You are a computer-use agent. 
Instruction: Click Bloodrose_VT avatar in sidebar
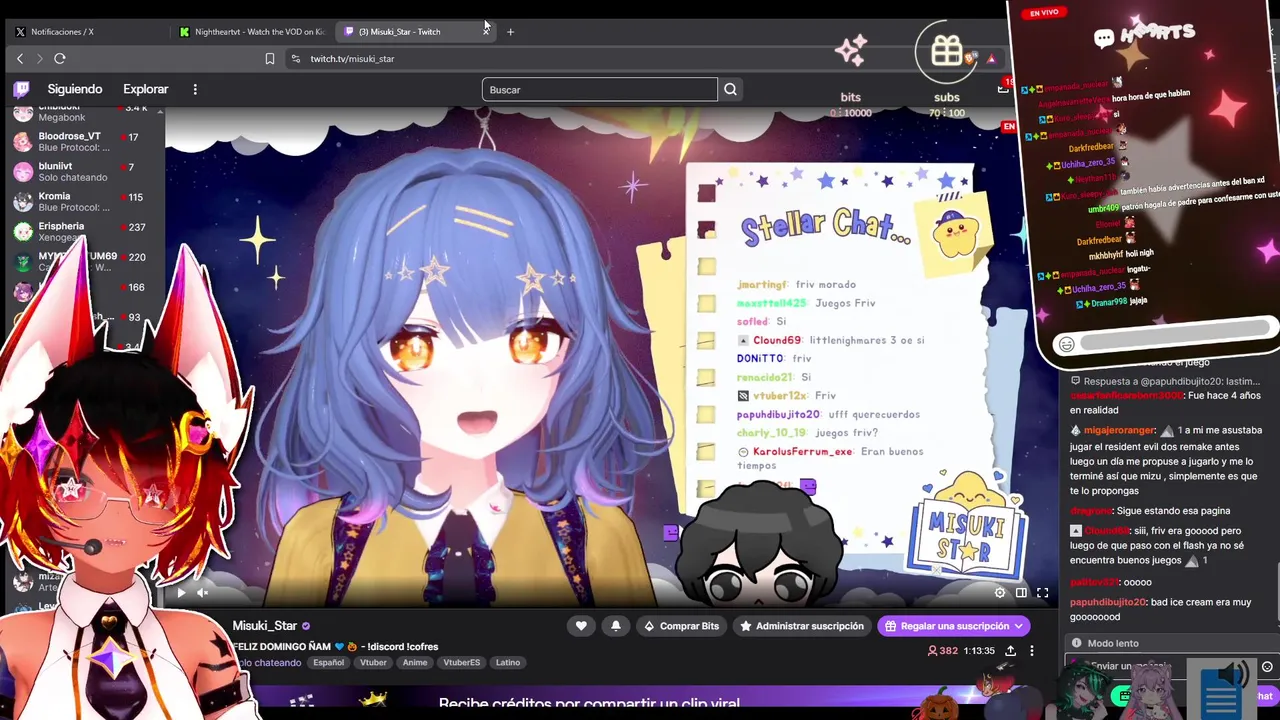(x=22, y=142)
